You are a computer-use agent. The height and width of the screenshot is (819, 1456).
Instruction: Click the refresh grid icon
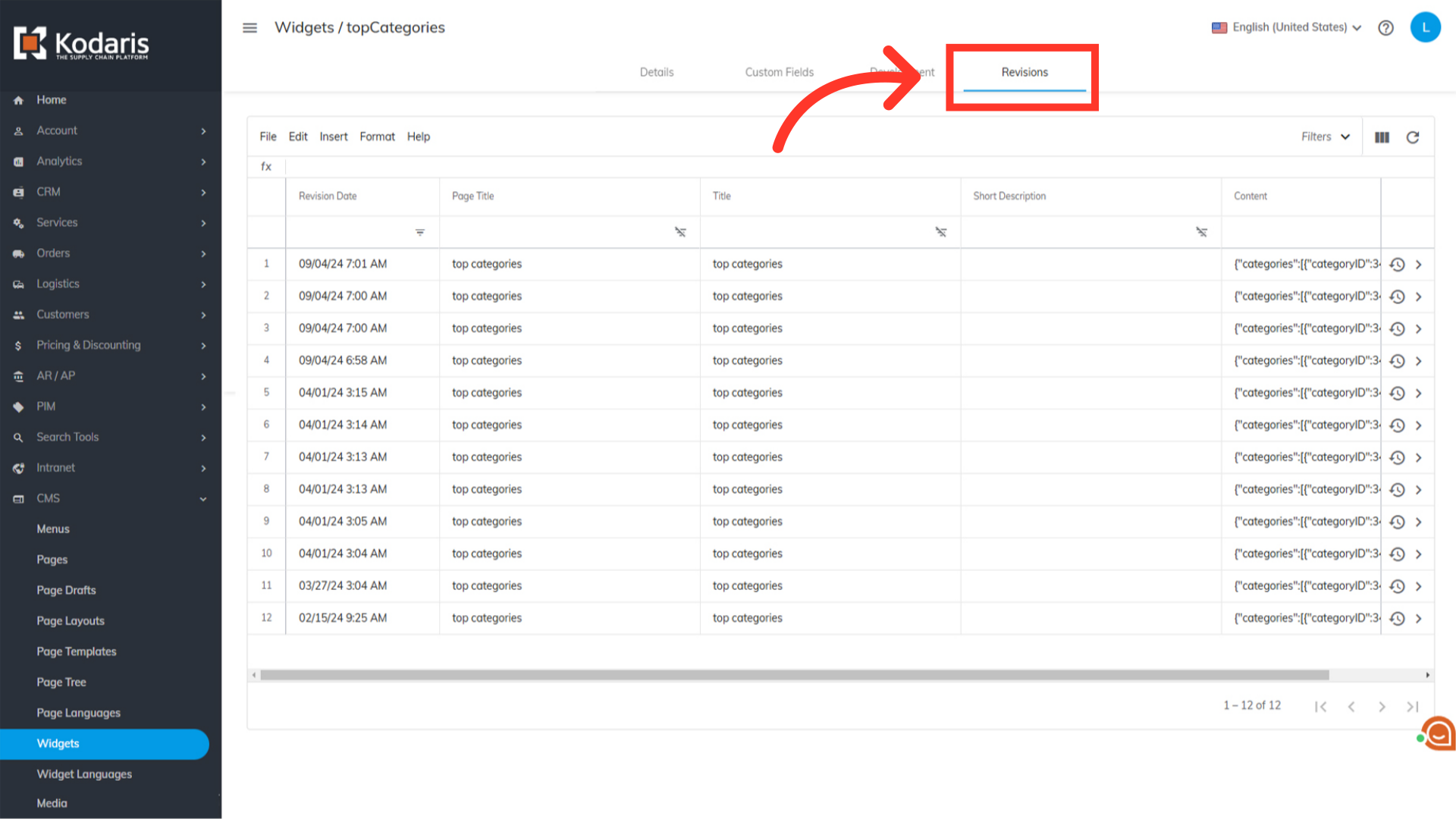(1412, 137)
